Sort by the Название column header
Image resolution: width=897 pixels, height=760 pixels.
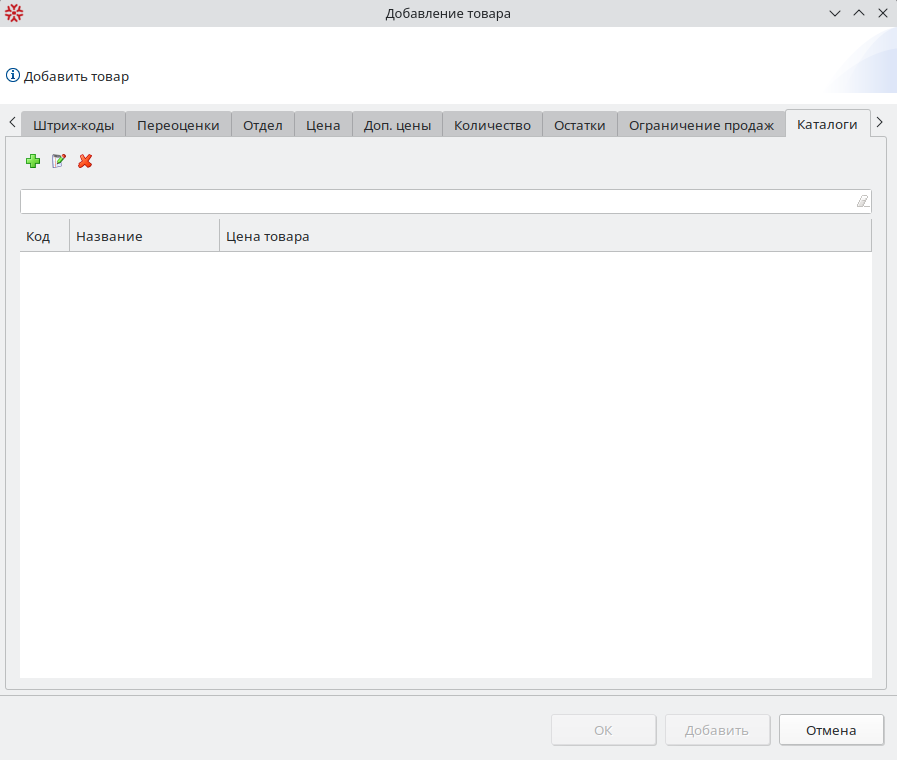point(144,237)
